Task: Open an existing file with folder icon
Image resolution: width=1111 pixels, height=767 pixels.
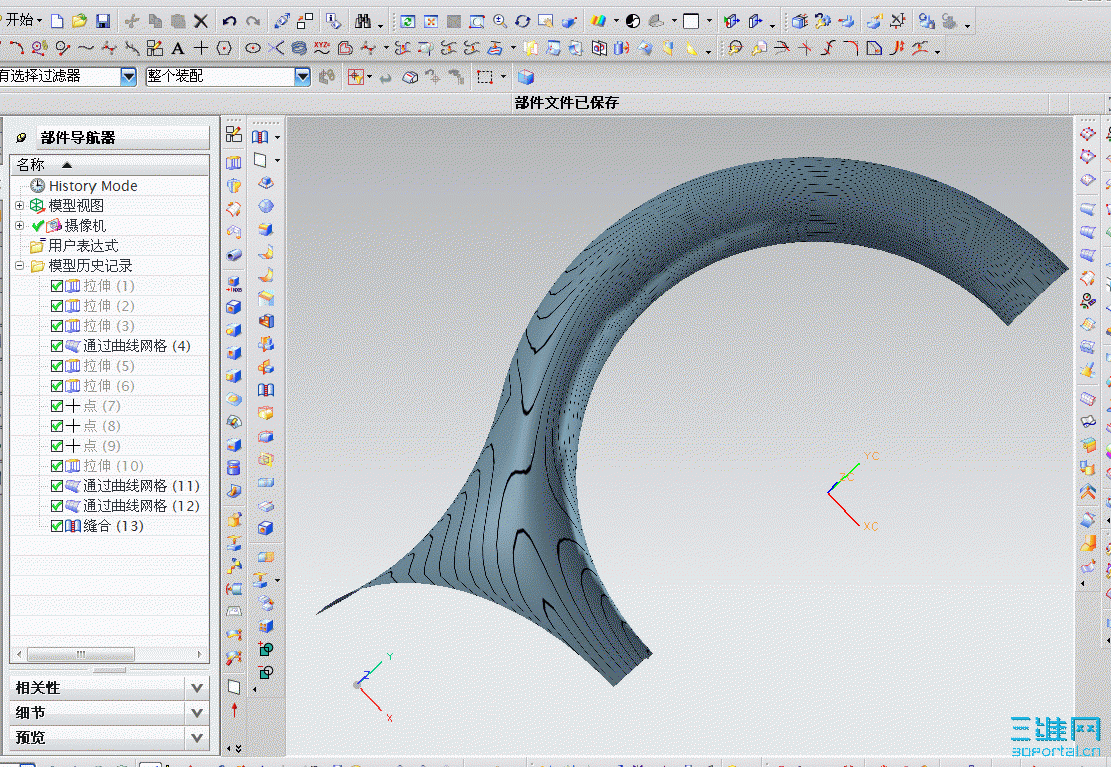Action: 79,21
